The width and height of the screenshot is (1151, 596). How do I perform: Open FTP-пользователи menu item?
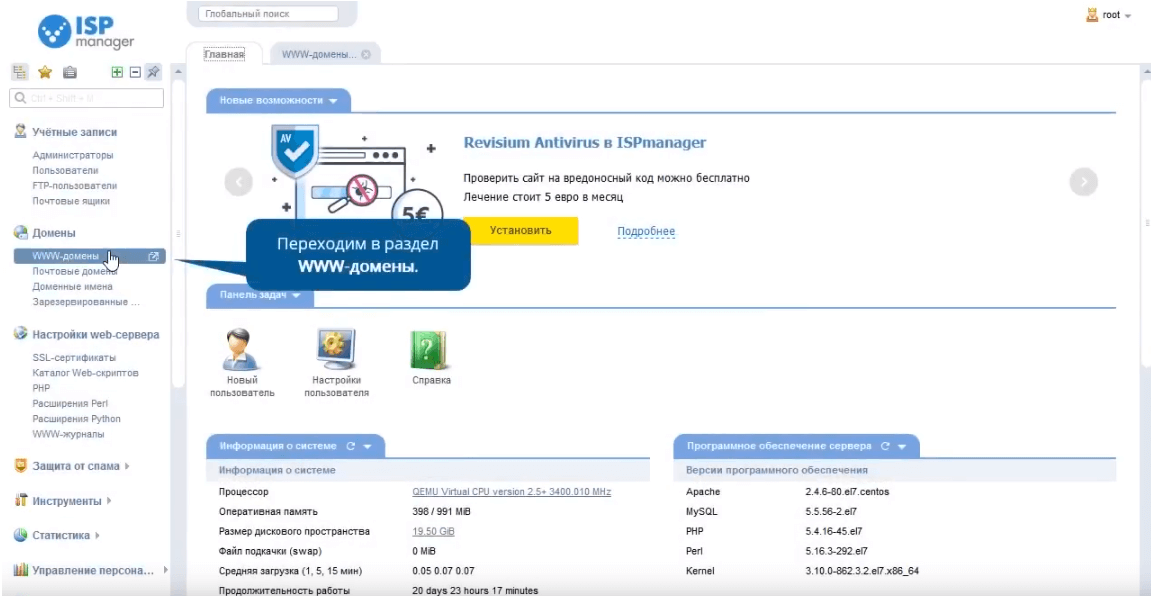[75, 186]
